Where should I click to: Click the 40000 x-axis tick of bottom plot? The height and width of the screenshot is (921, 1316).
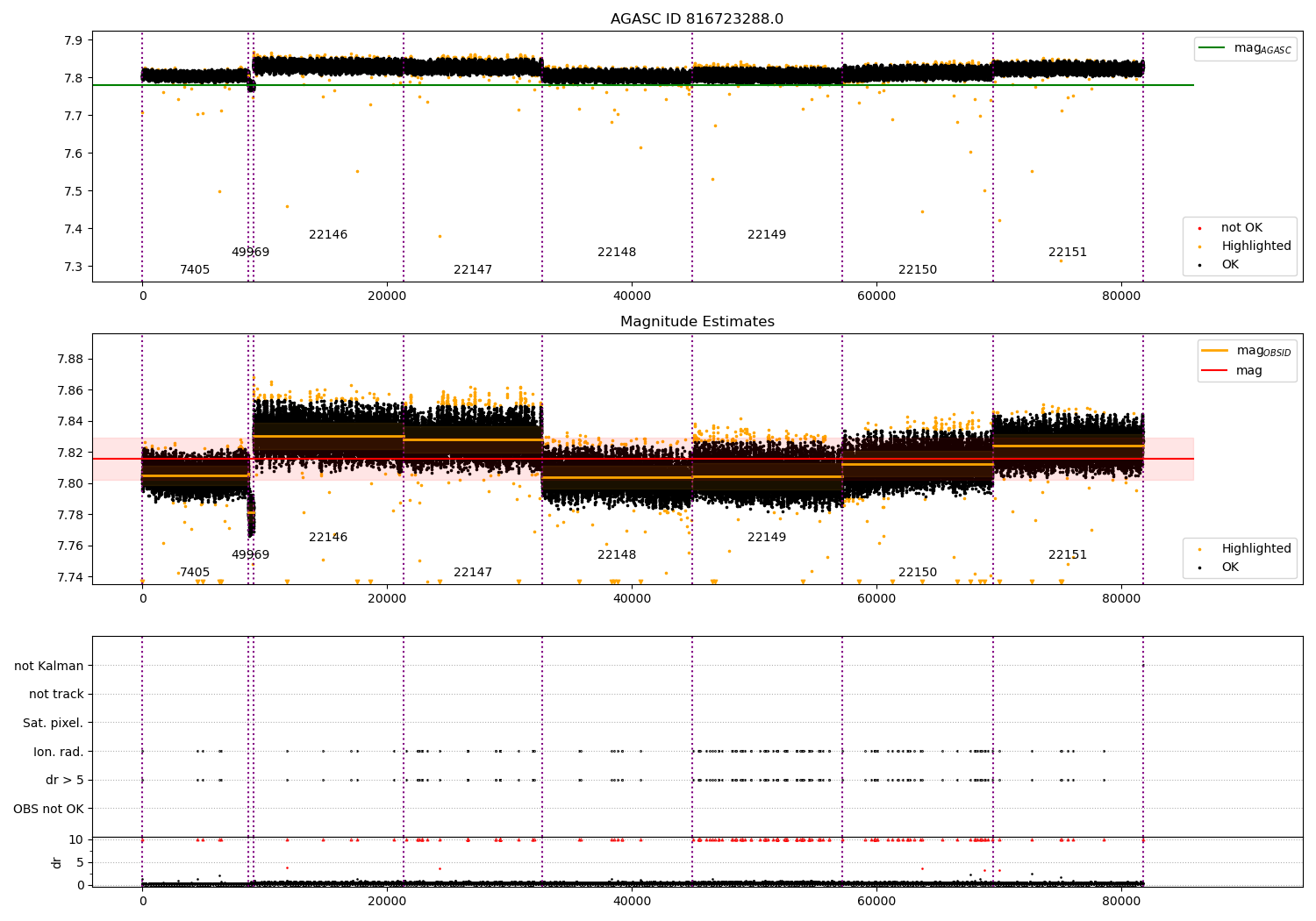point(632,902)
